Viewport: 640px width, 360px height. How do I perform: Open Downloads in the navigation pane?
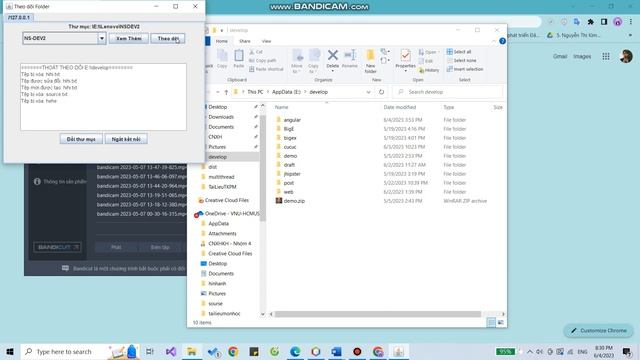(x=221, y=117)
